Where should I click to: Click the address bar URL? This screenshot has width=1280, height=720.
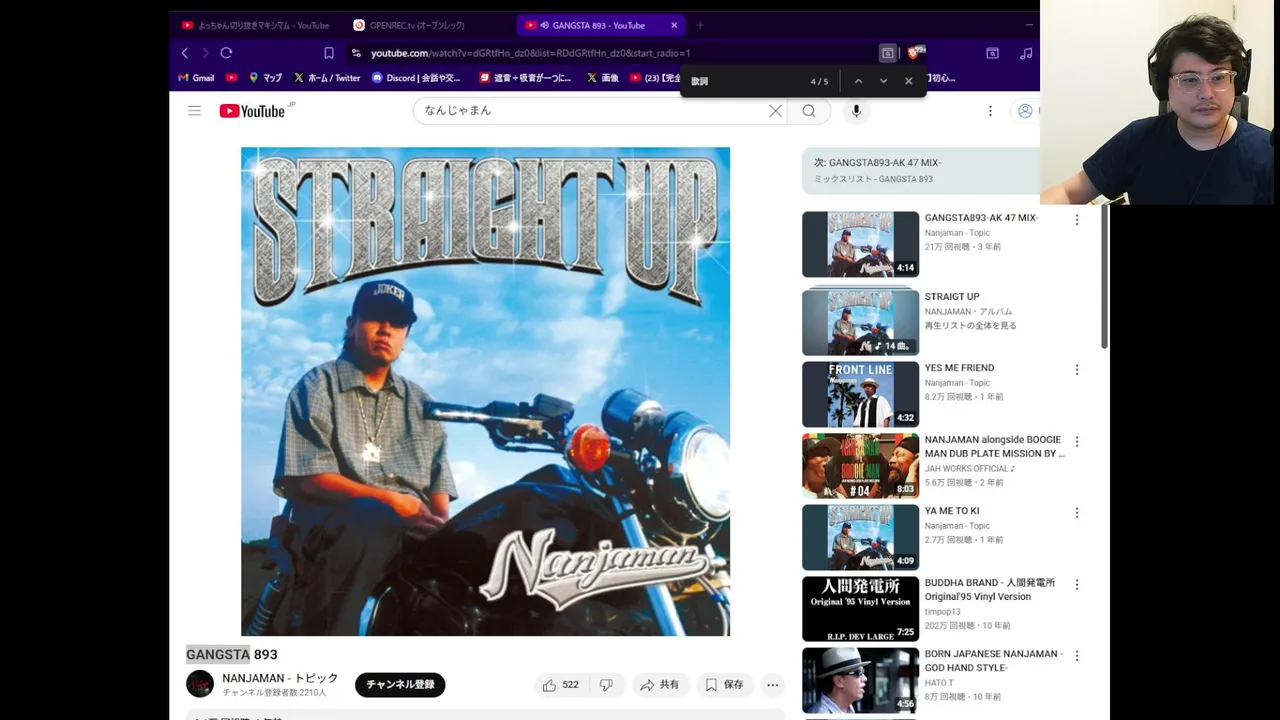point(530,53)
